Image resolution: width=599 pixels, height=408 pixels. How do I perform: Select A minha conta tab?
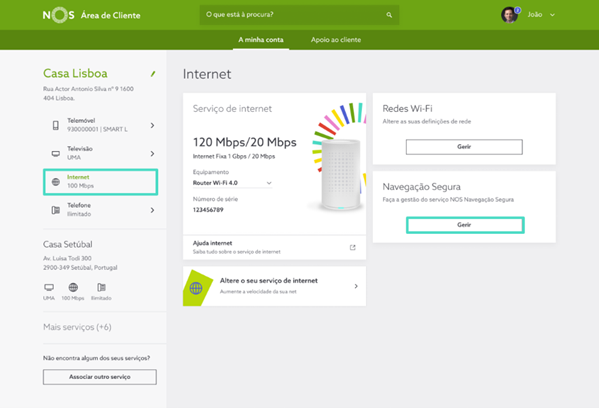click(261, 40)
